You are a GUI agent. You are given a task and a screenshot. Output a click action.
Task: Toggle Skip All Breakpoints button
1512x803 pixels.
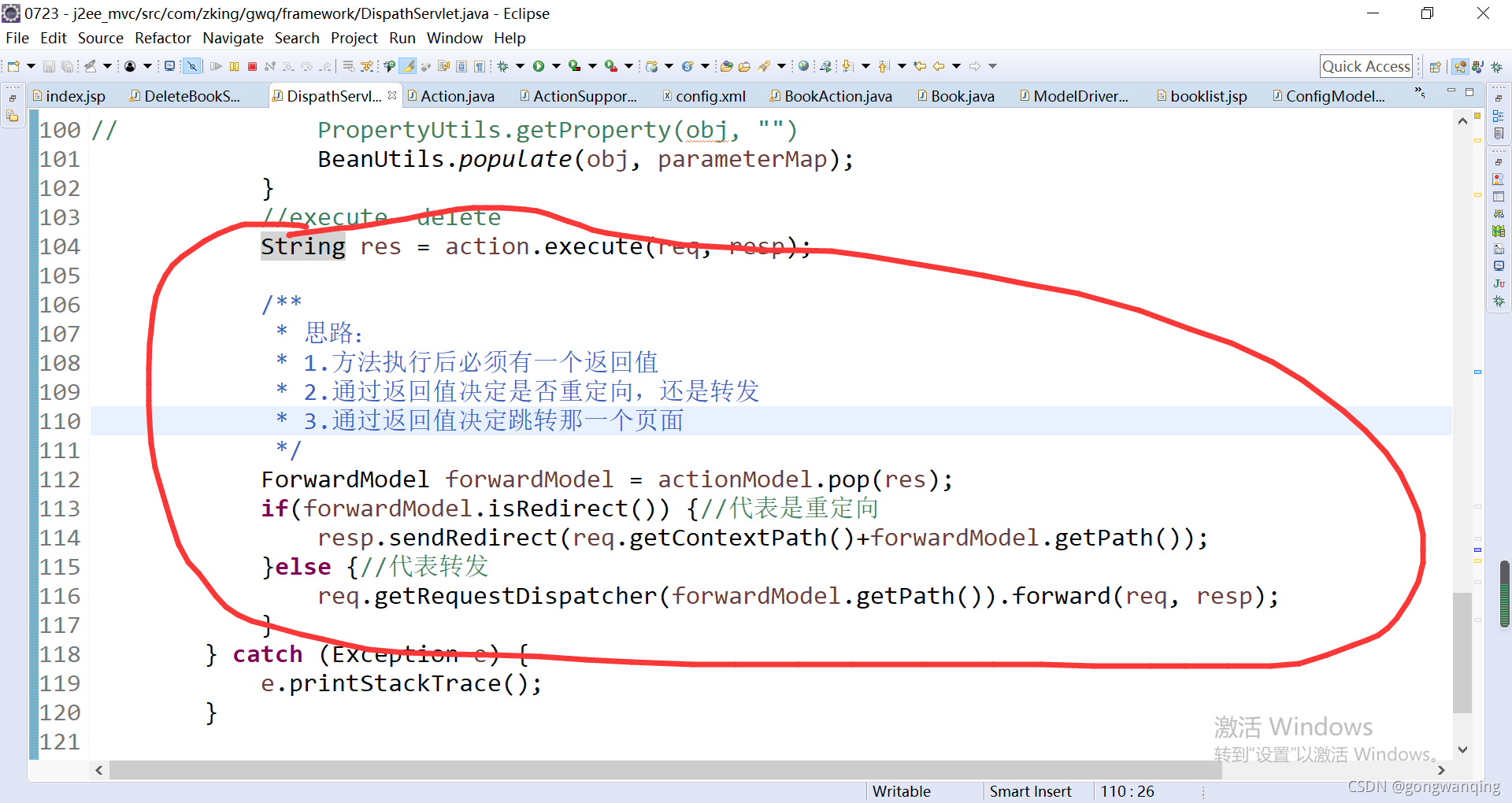pos(192,66)
